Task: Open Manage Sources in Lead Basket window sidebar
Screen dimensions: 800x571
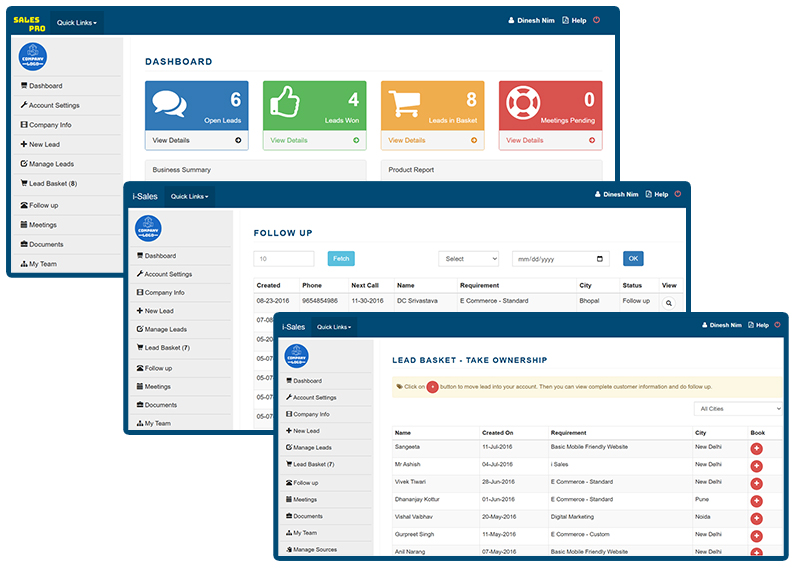Action: tap(311, 550)
